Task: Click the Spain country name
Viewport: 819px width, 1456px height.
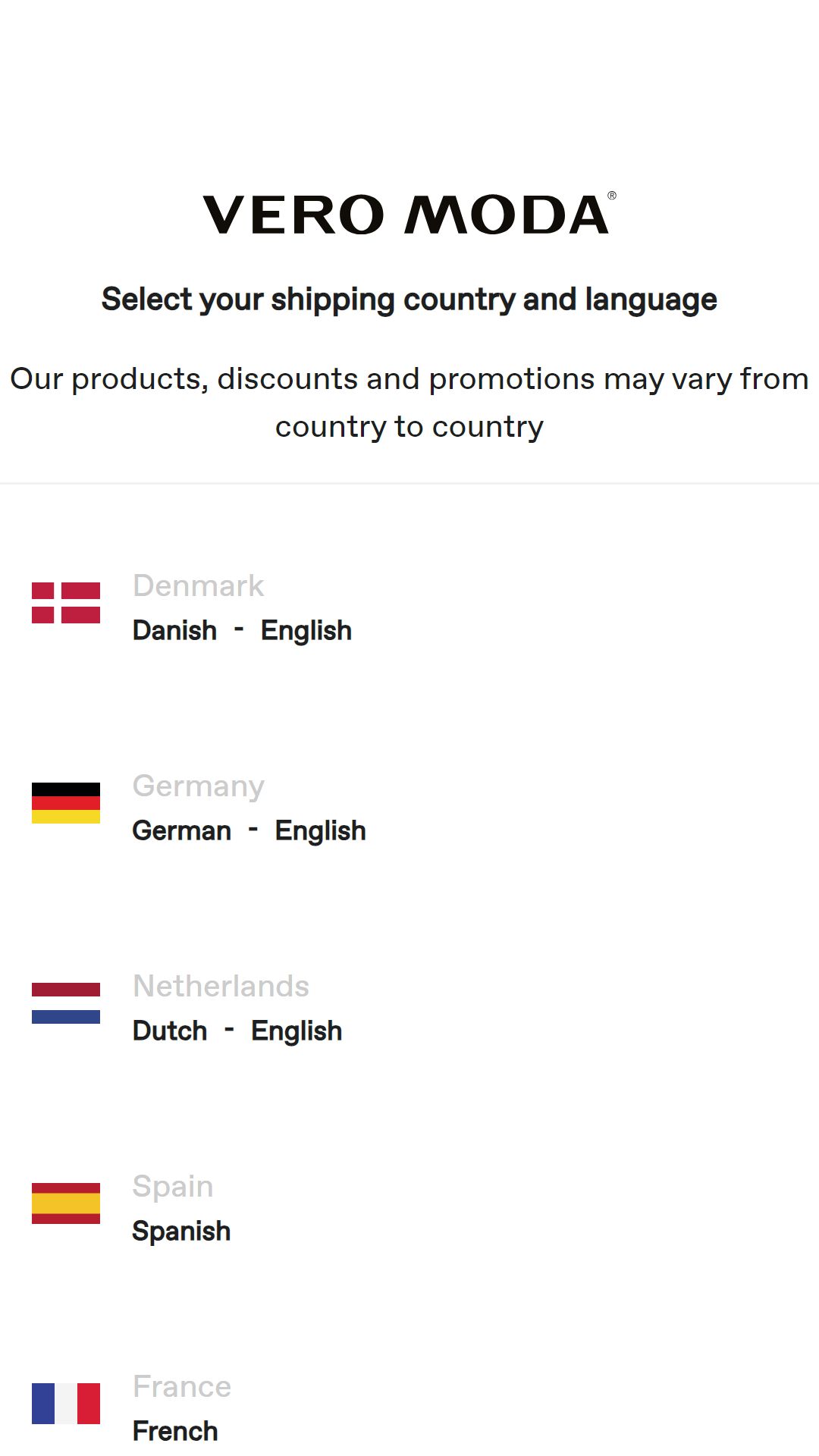Action: coord(173,1187)
